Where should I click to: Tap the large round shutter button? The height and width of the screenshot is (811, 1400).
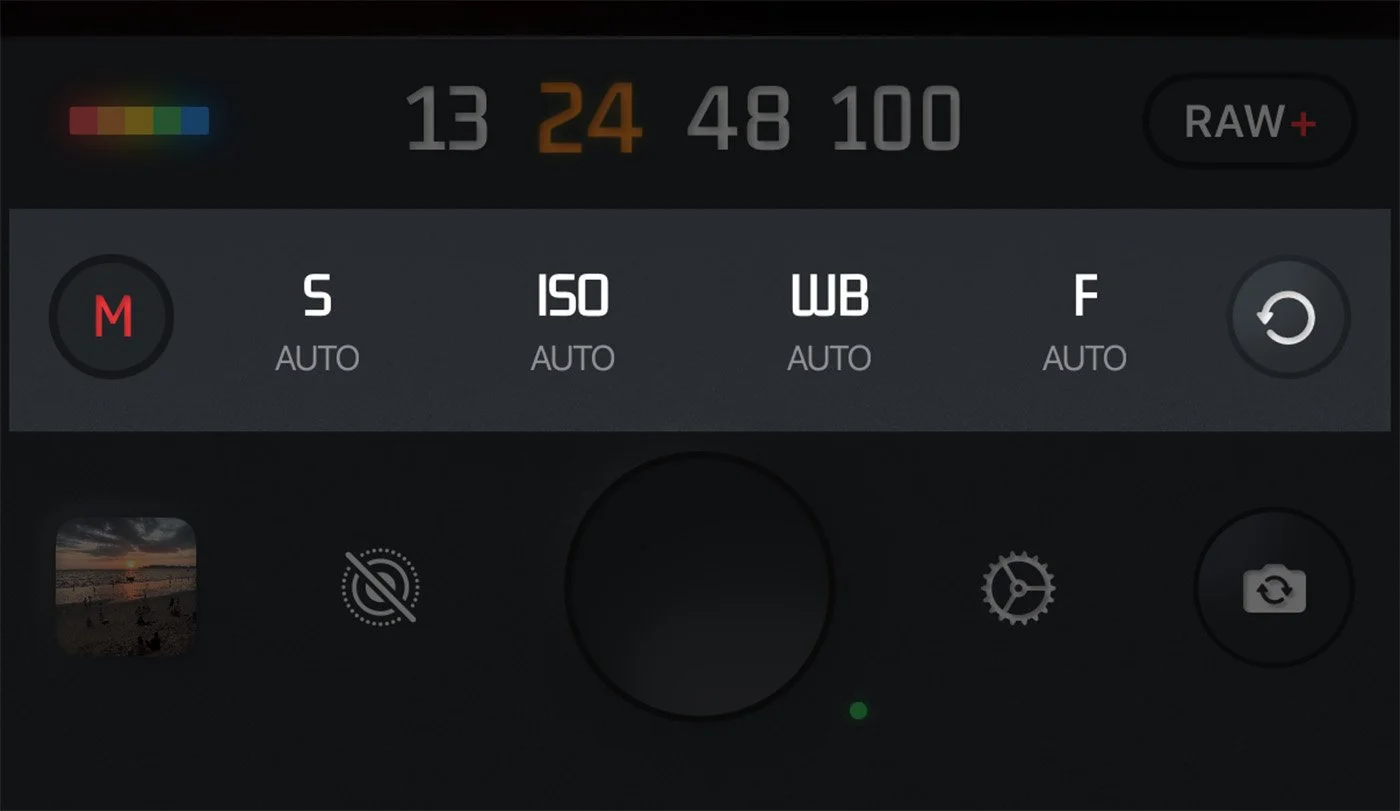[x=700, y=585]
